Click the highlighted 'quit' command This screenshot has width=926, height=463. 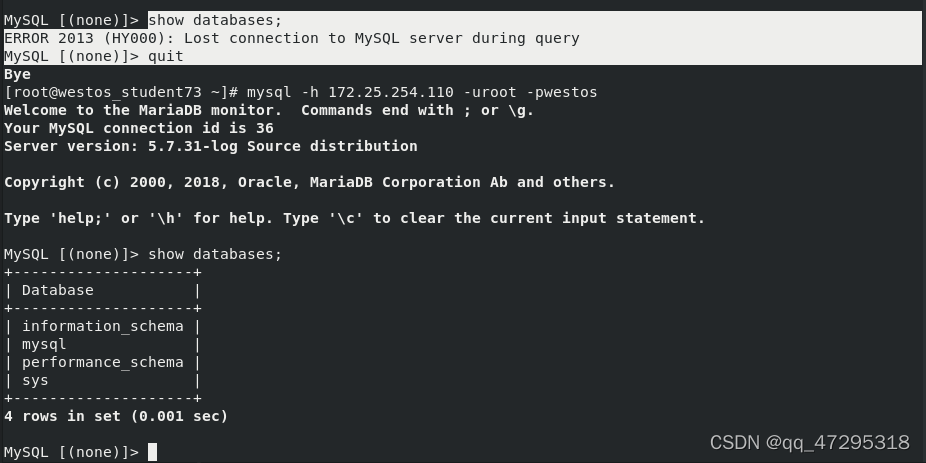[166, 56]
